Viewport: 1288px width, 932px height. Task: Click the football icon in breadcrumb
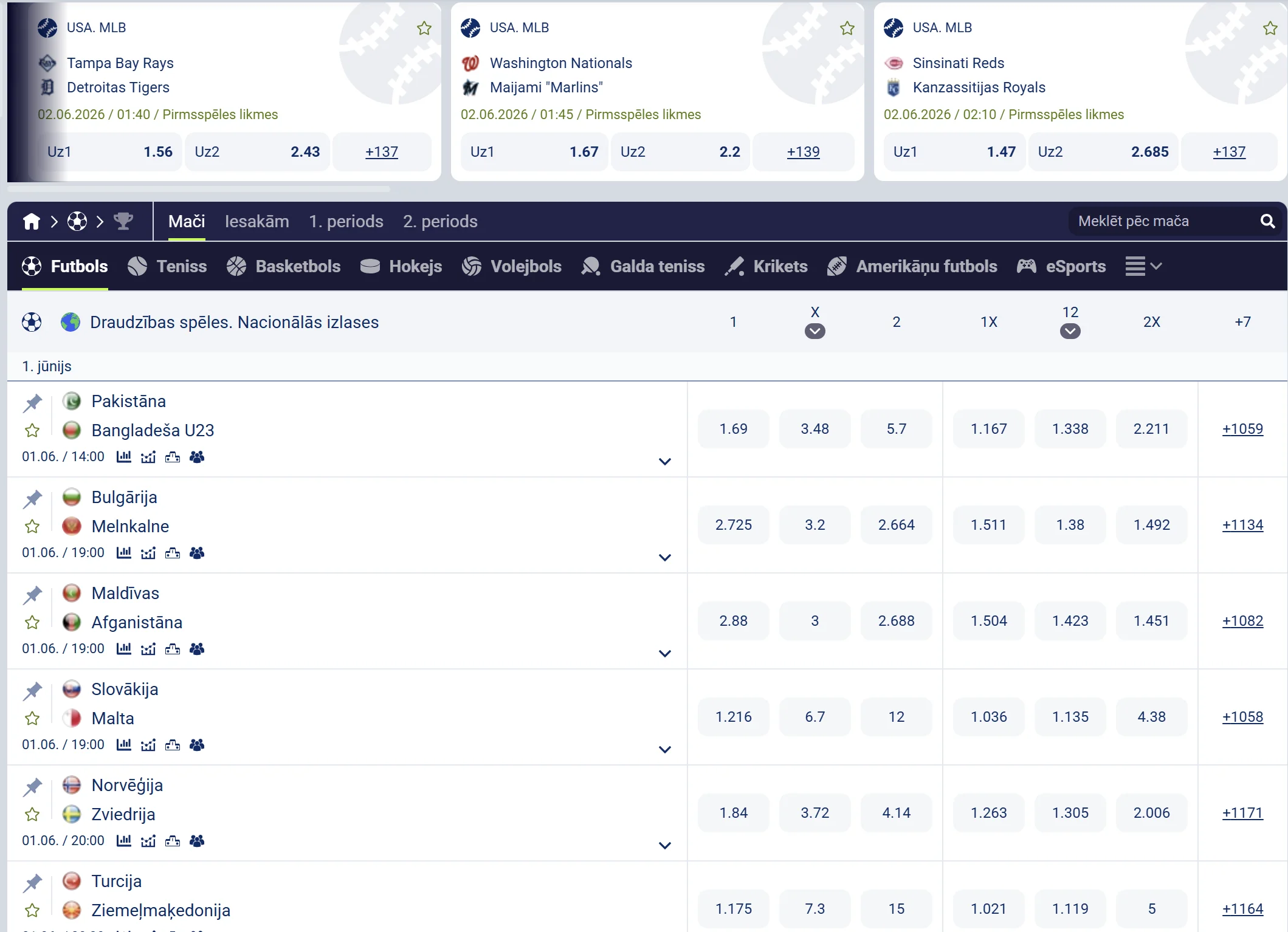coord(77,221)
